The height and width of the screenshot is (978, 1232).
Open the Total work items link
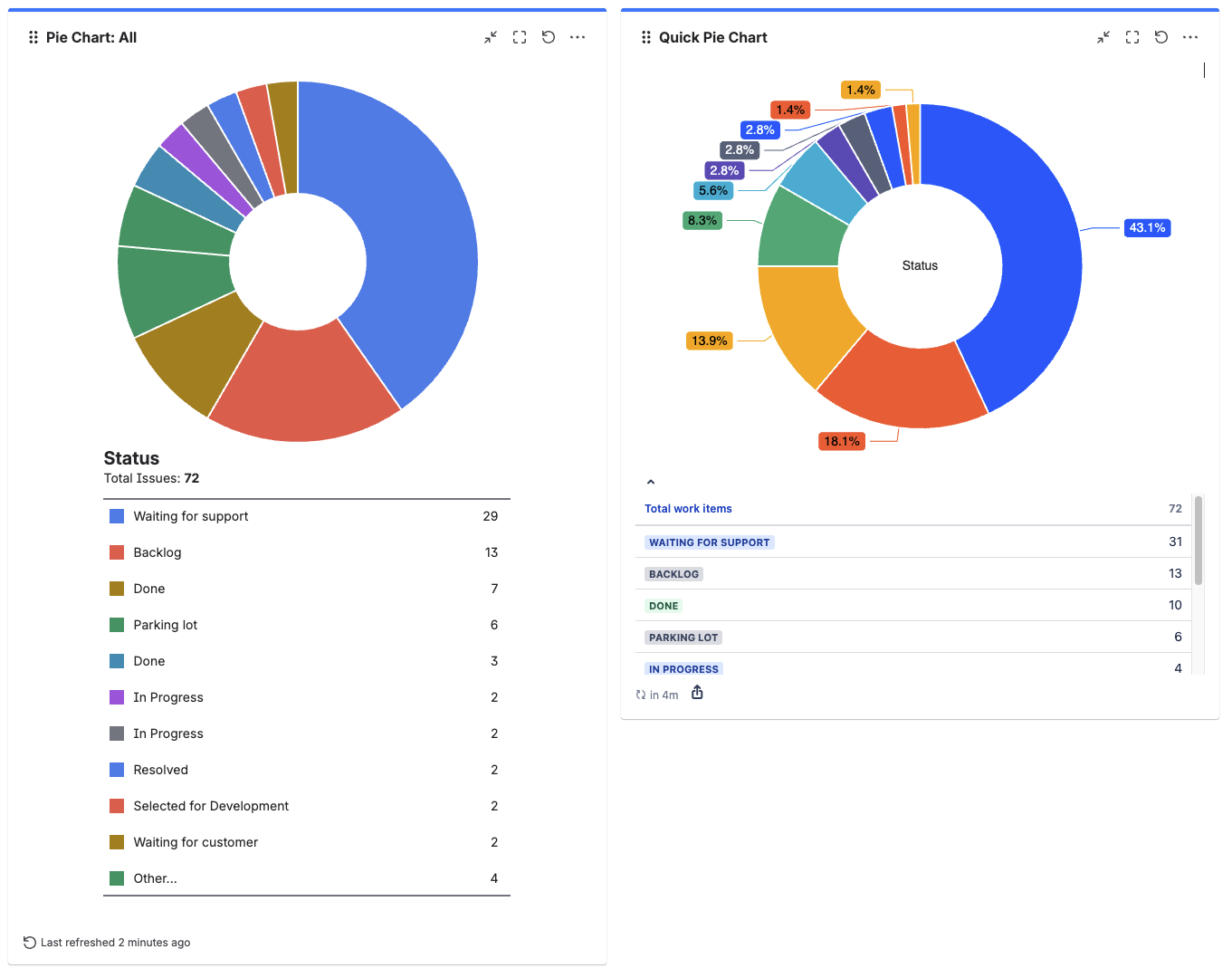click(x=688, y=508)
